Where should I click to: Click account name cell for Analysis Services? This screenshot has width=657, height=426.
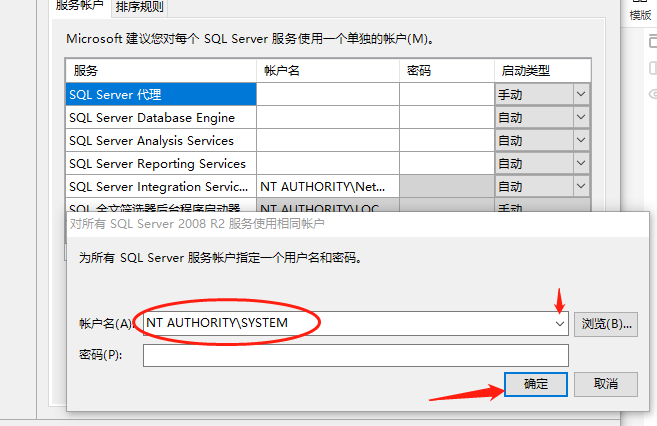(x=328, y=140)
